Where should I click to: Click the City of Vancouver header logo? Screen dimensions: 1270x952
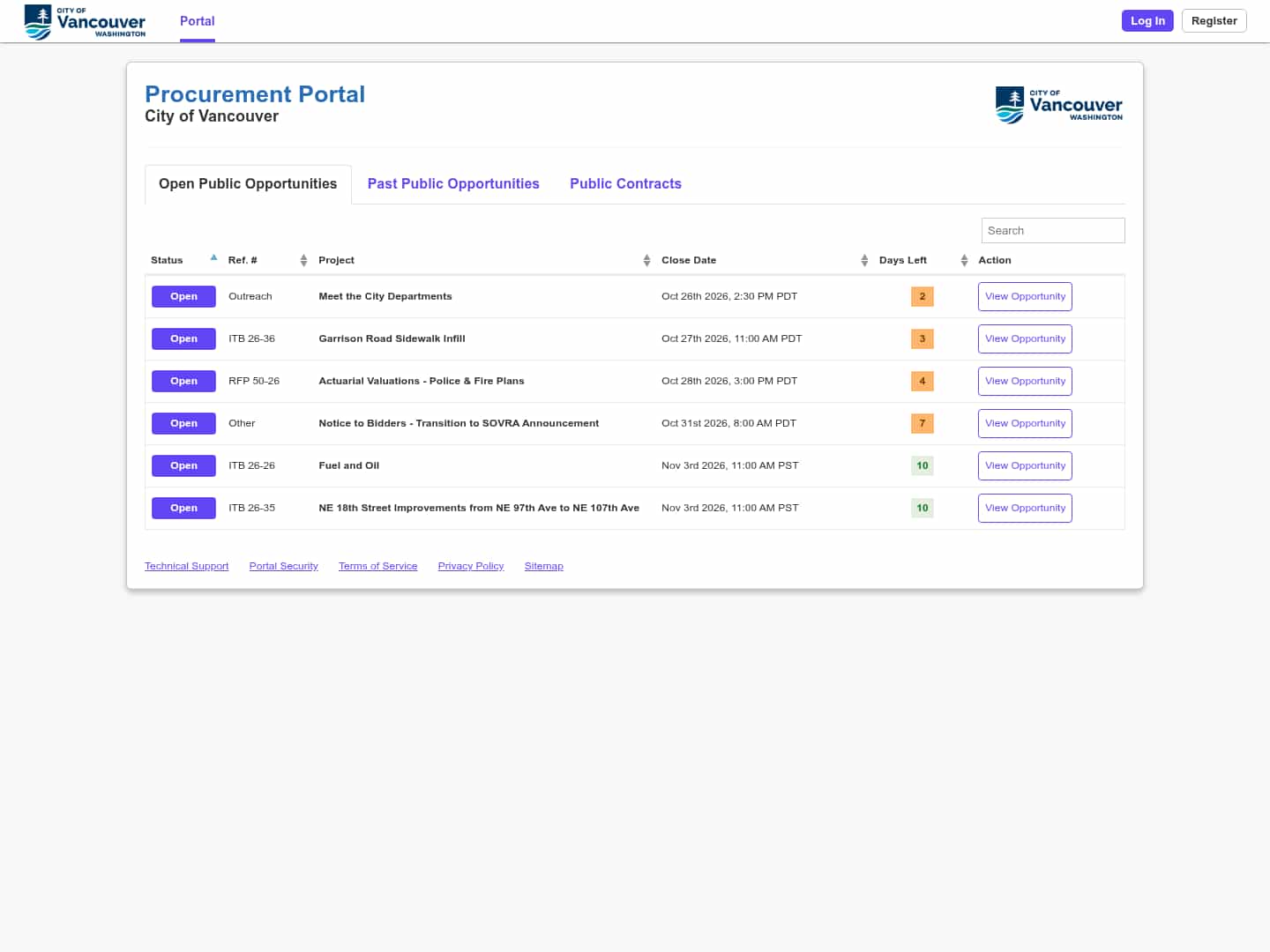(85, 21)
